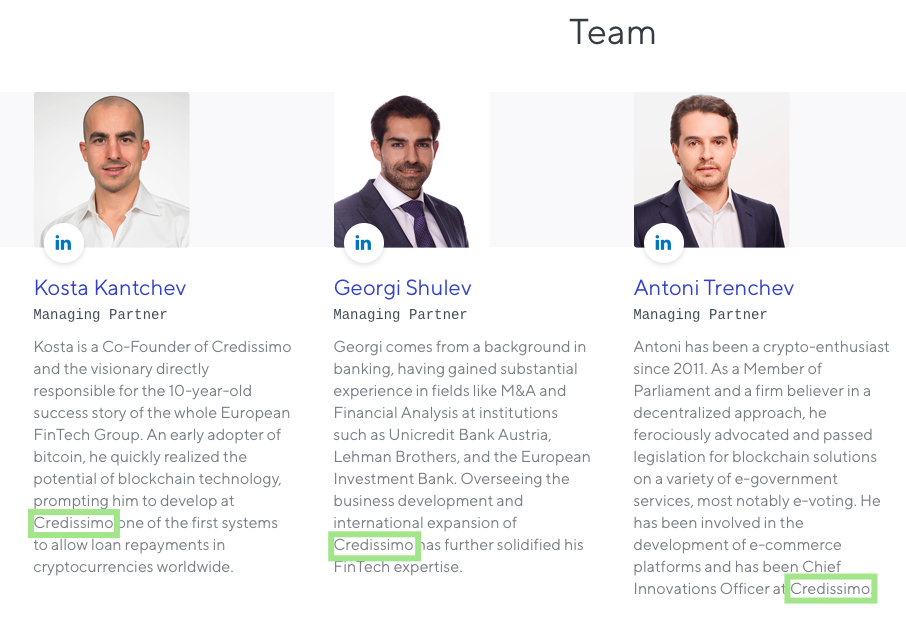Click the word Parliament in Antoni's bio

pyautogui.click(x=671, y=391)
